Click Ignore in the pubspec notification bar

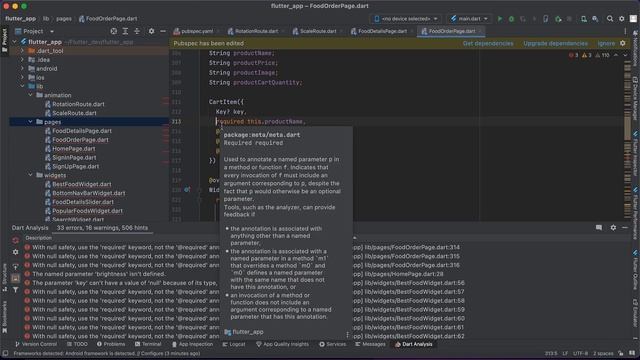point(606,43)
